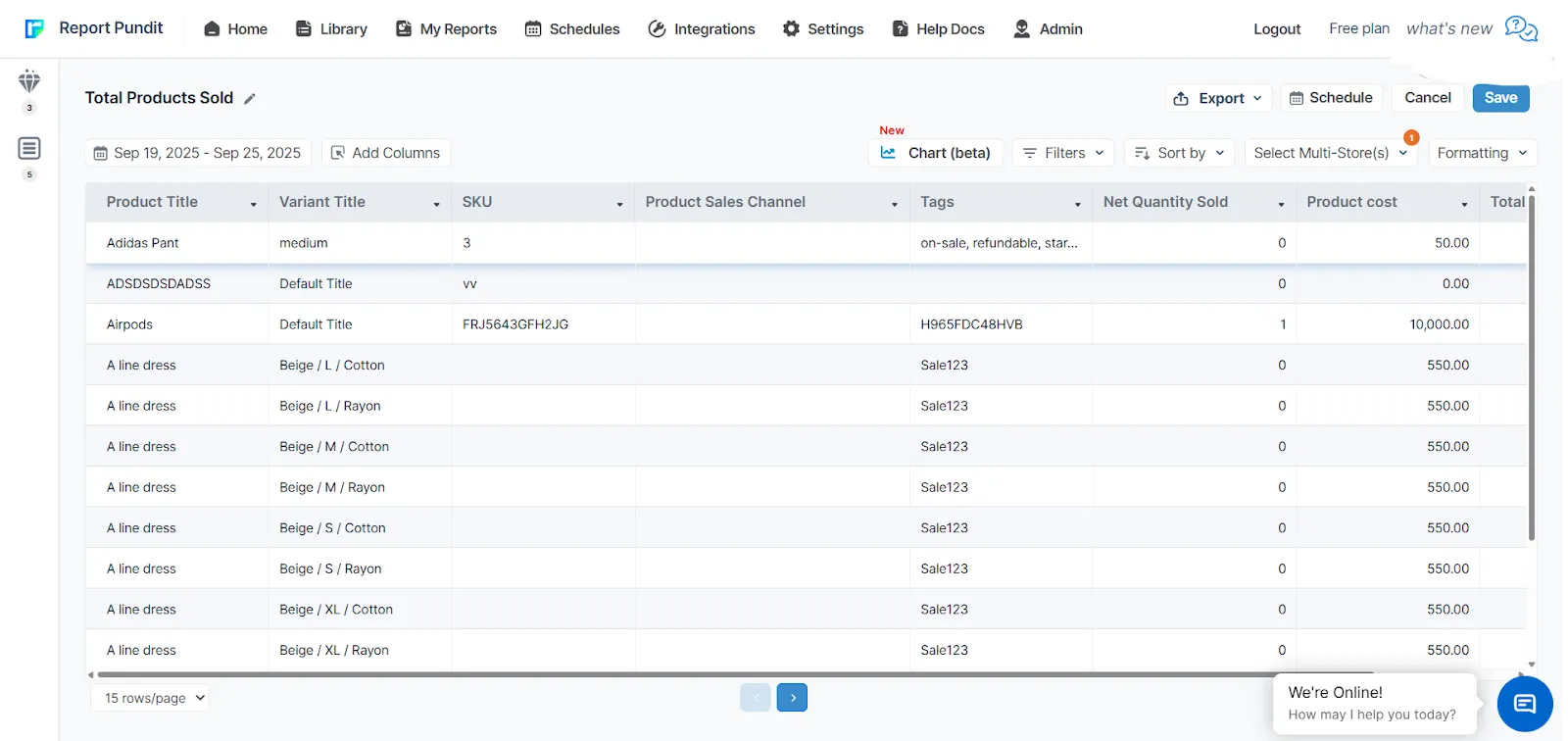The image size is (1568, 741).
Task: Click variant Beige / S / Rayon
Action: 330,568
